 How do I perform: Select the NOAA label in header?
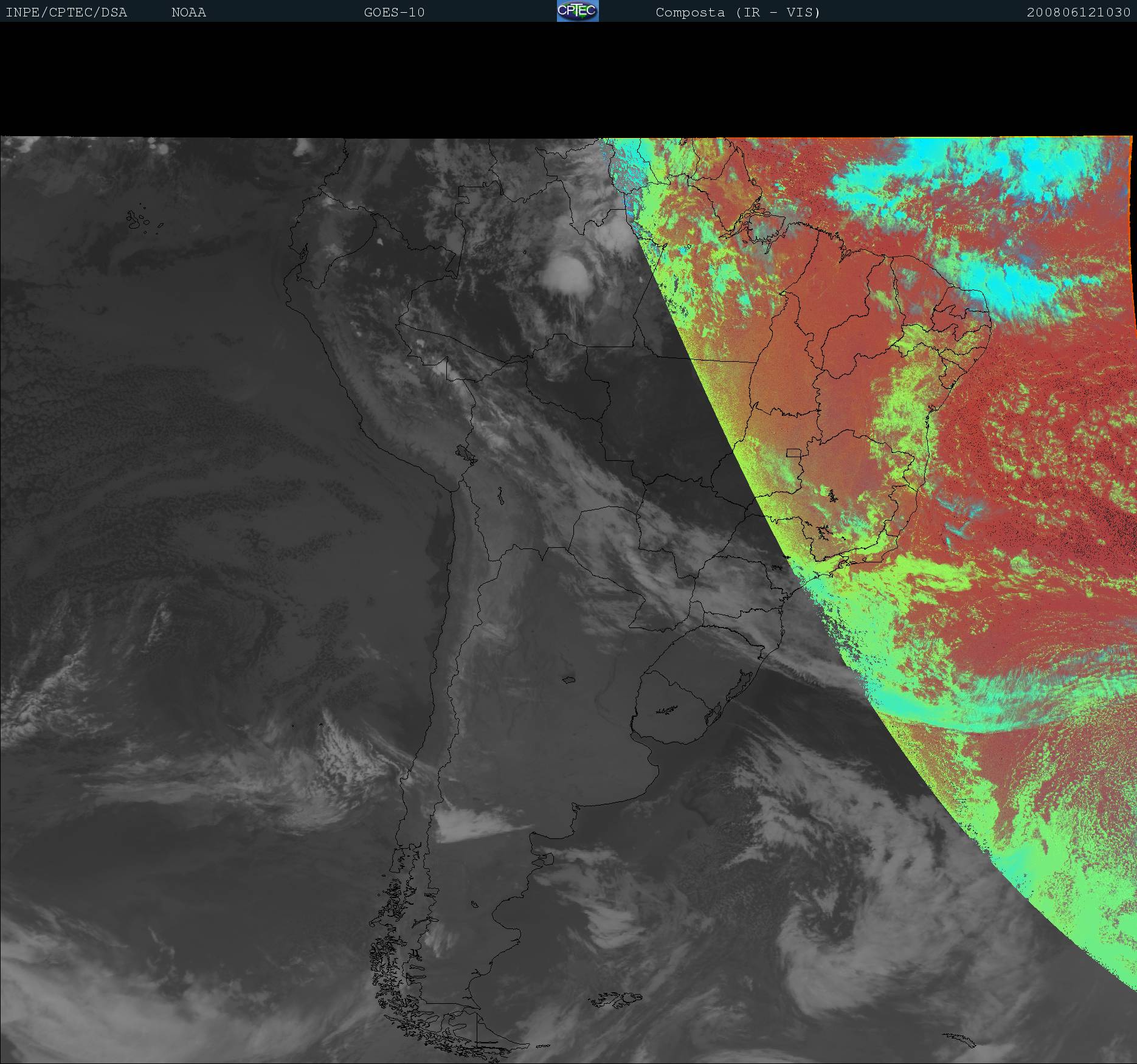click(188, 13)
